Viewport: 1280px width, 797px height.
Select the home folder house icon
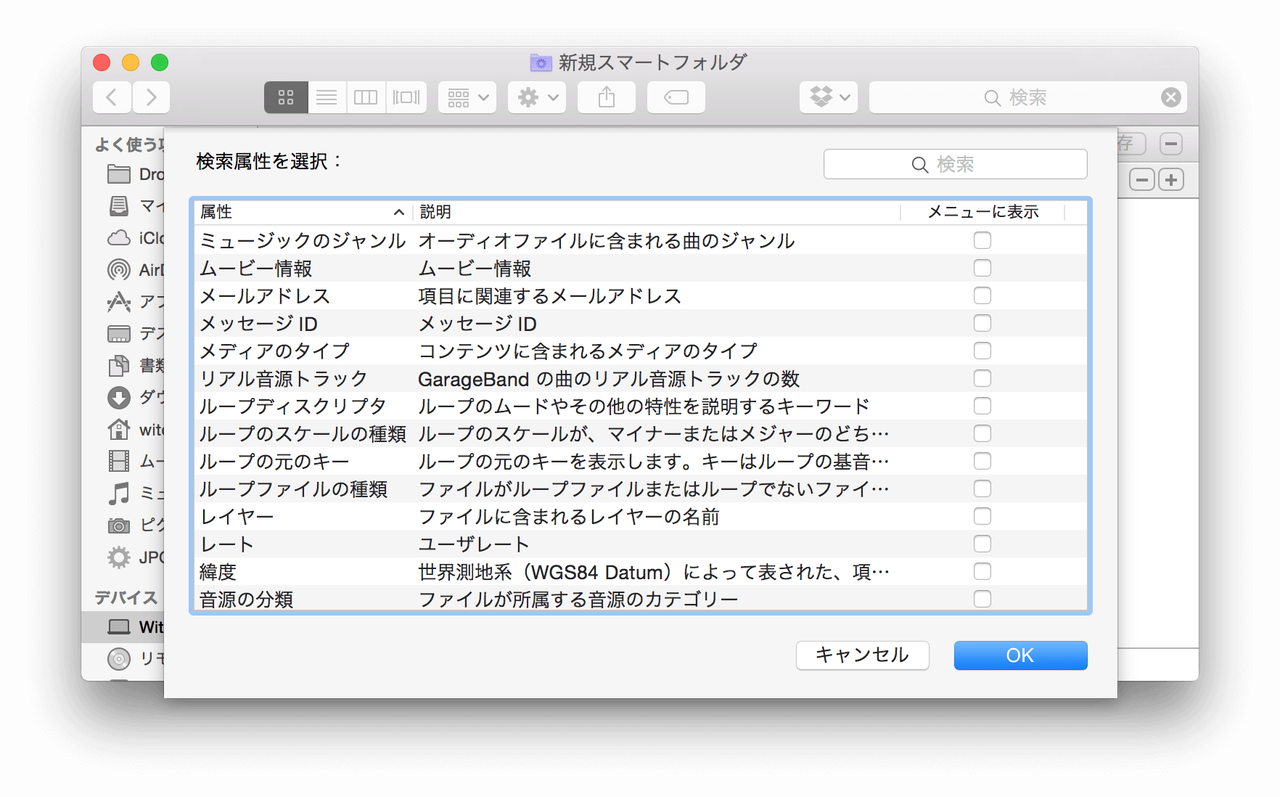pos(119,430)
